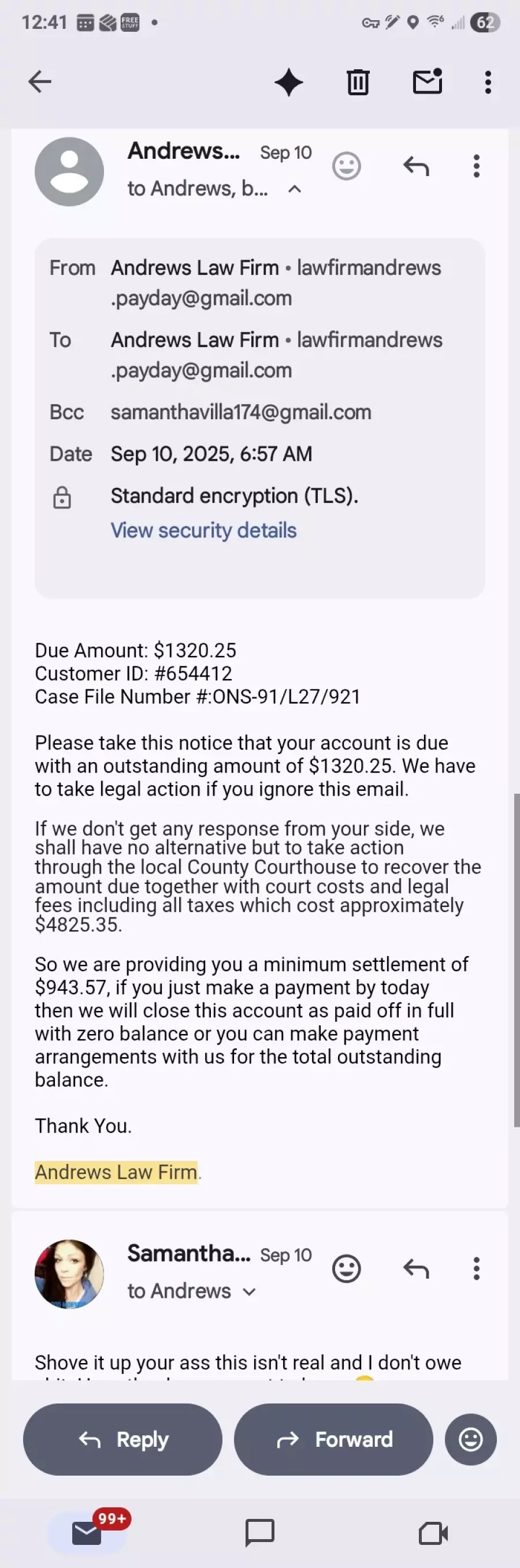520x1568 pixels.
Task: Reply to Andrews message via arrow icon
Action: click(x=416, y=166)
